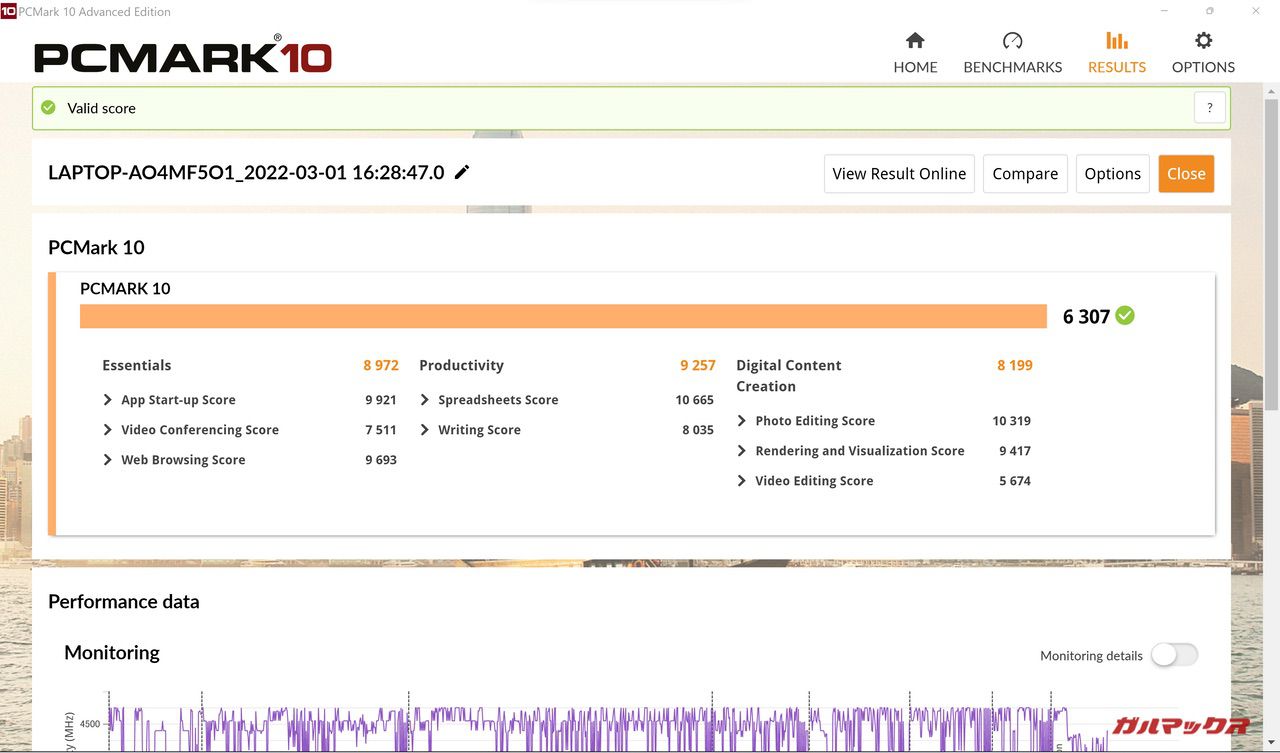Open Benchmarks via the gauge icon
The image size is (1280, 753).
1012,41
